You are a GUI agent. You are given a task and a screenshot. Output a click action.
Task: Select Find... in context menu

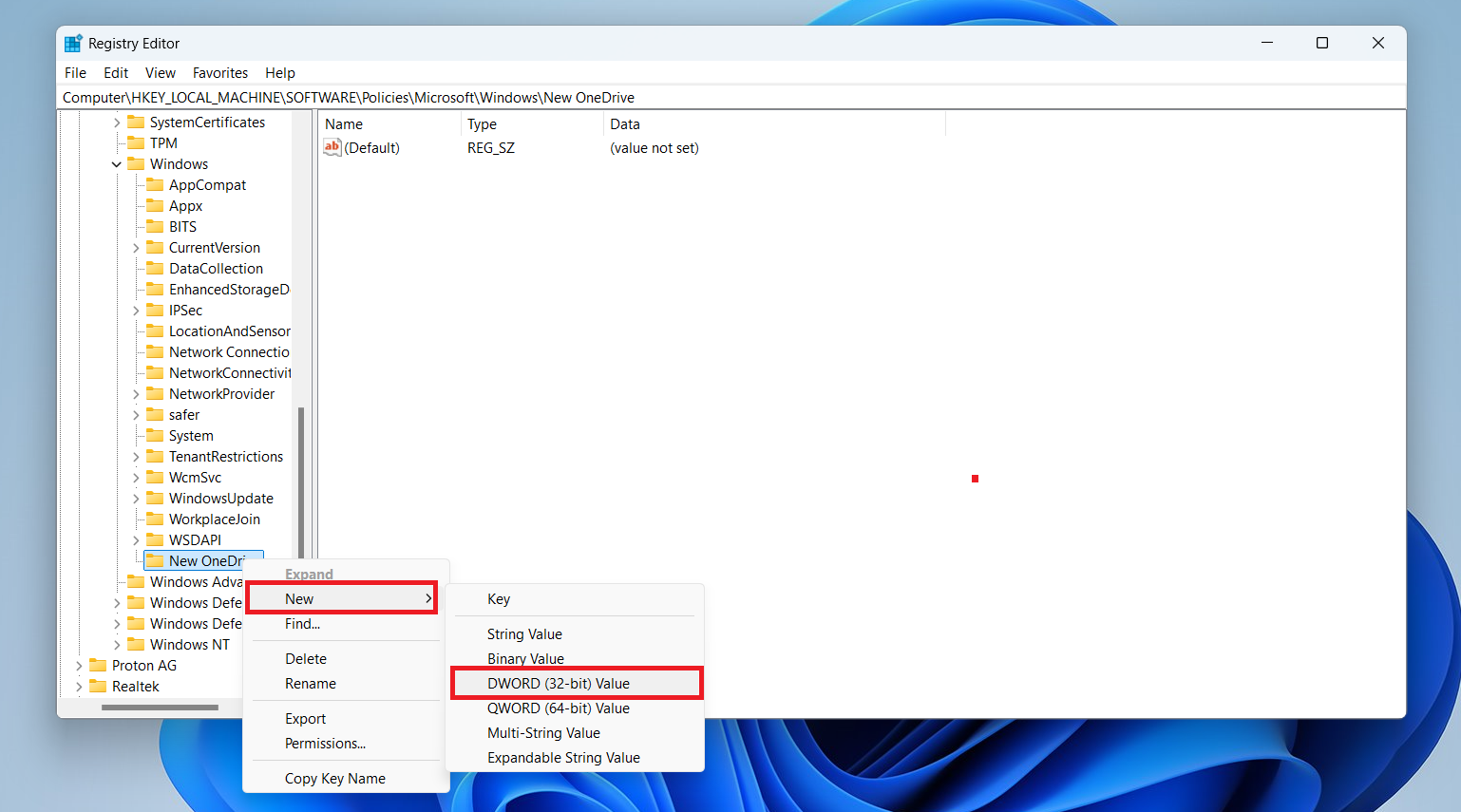pos(346,624)
